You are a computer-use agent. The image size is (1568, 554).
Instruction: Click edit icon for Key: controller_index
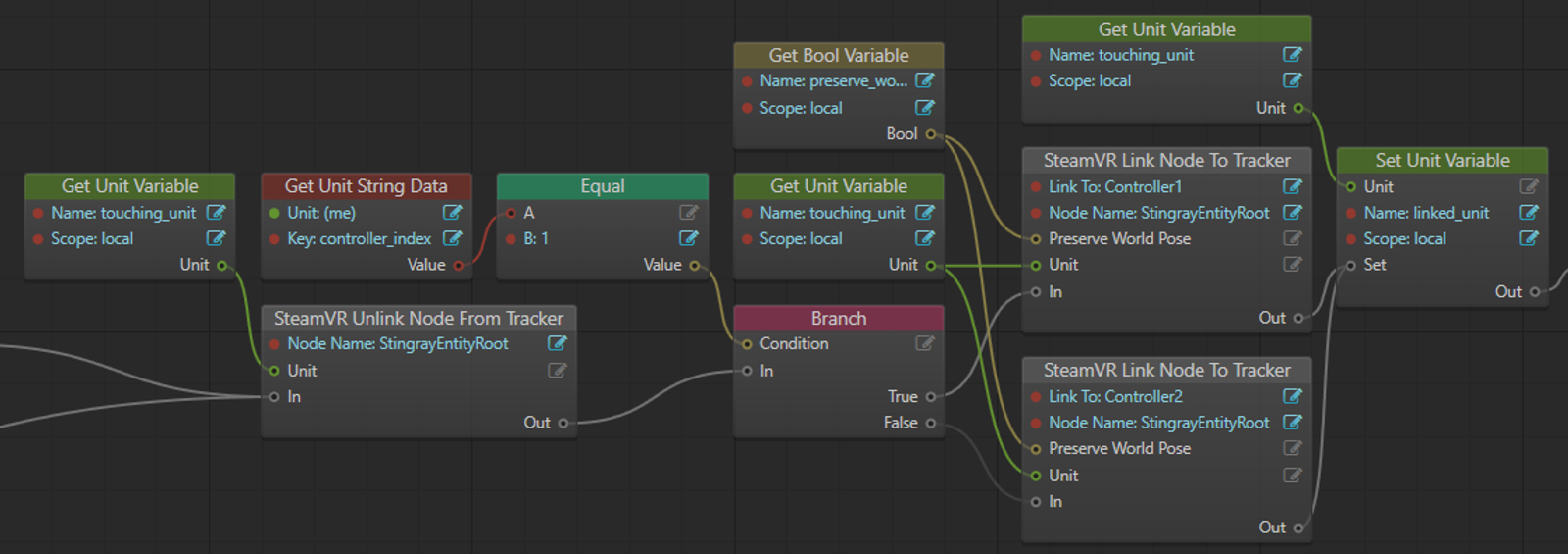[x=452, y=238]
